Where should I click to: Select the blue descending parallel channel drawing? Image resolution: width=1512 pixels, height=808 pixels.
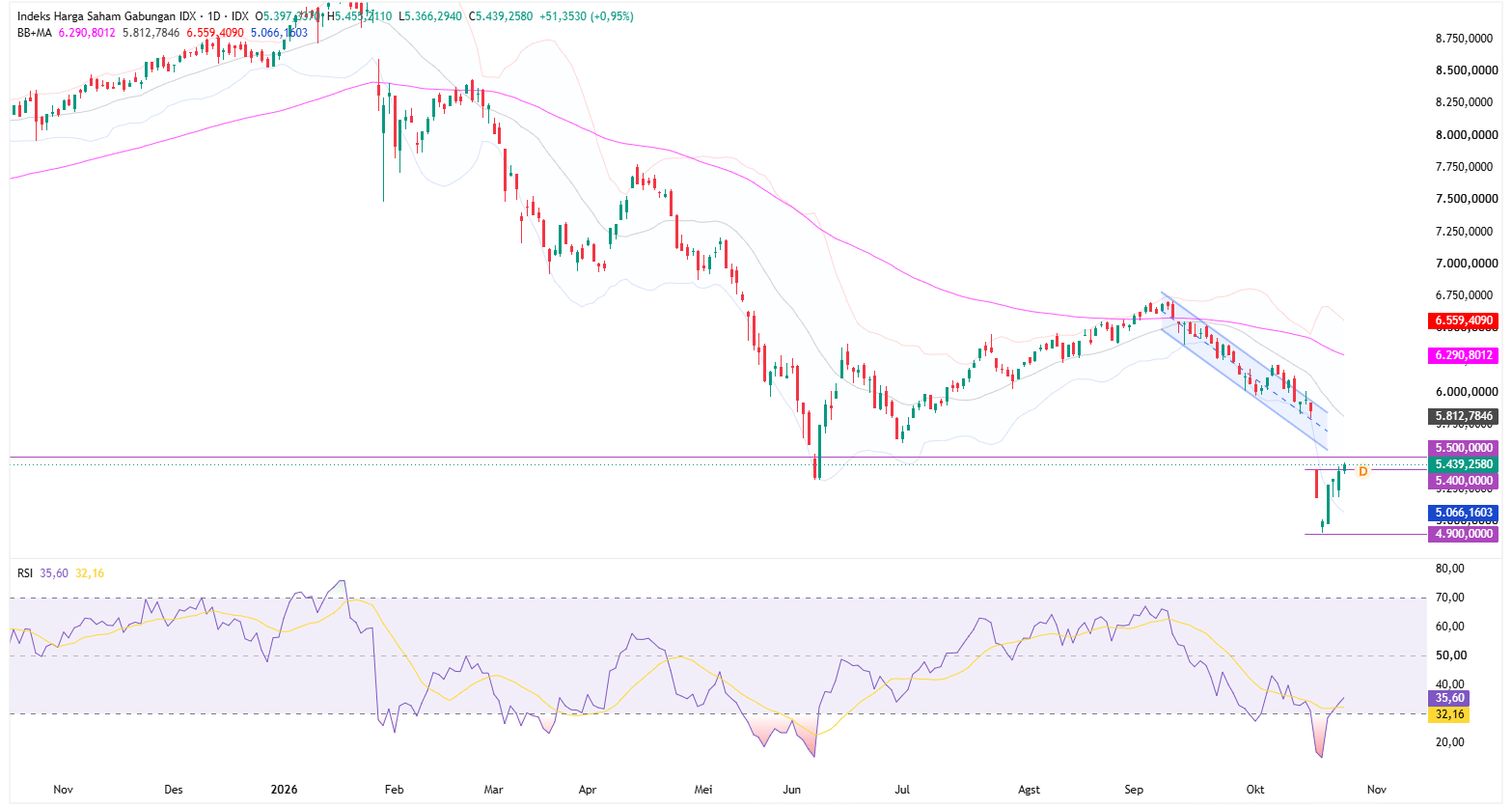[x=1245, y=372]
